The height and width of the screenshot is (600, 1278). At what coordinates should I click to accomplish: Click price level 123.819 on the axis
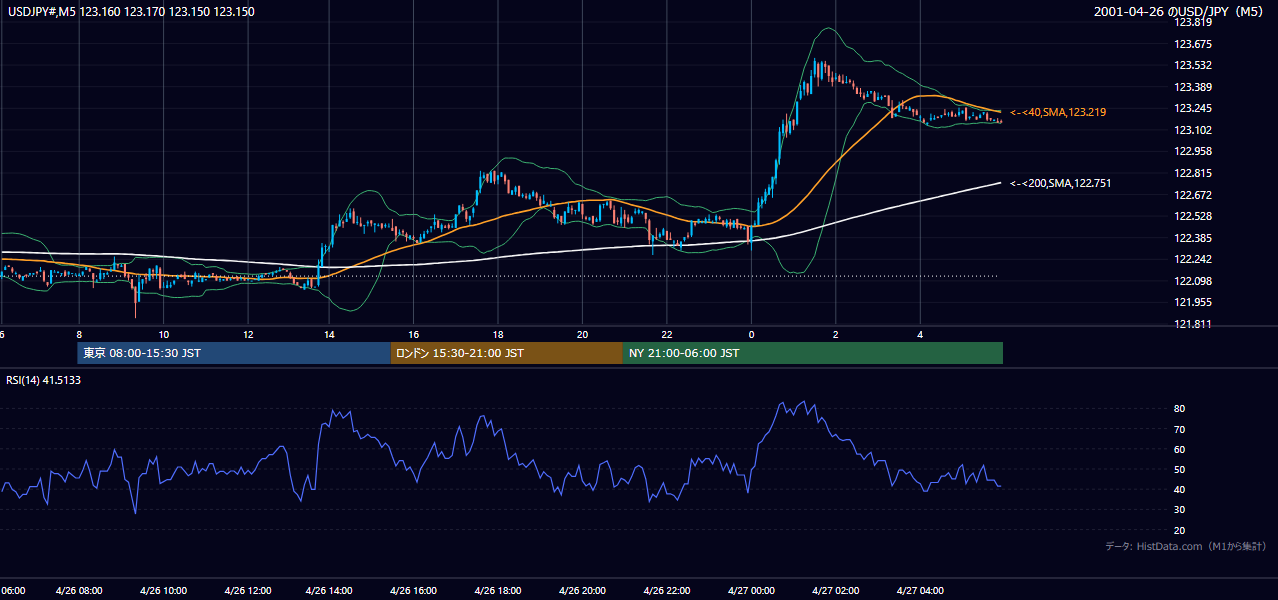(x=1193, y=22)
